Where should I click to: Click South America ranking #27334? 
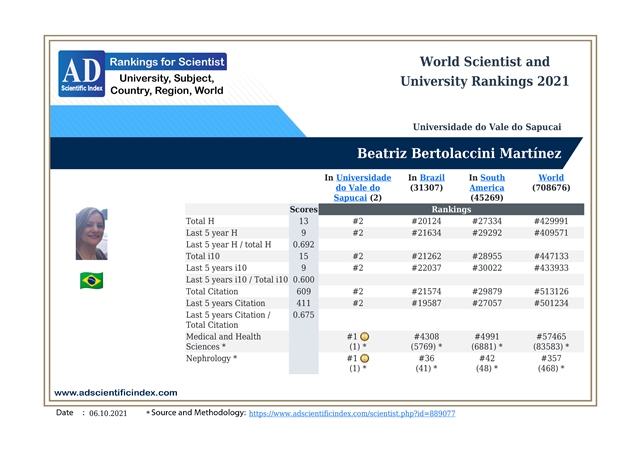487,221
